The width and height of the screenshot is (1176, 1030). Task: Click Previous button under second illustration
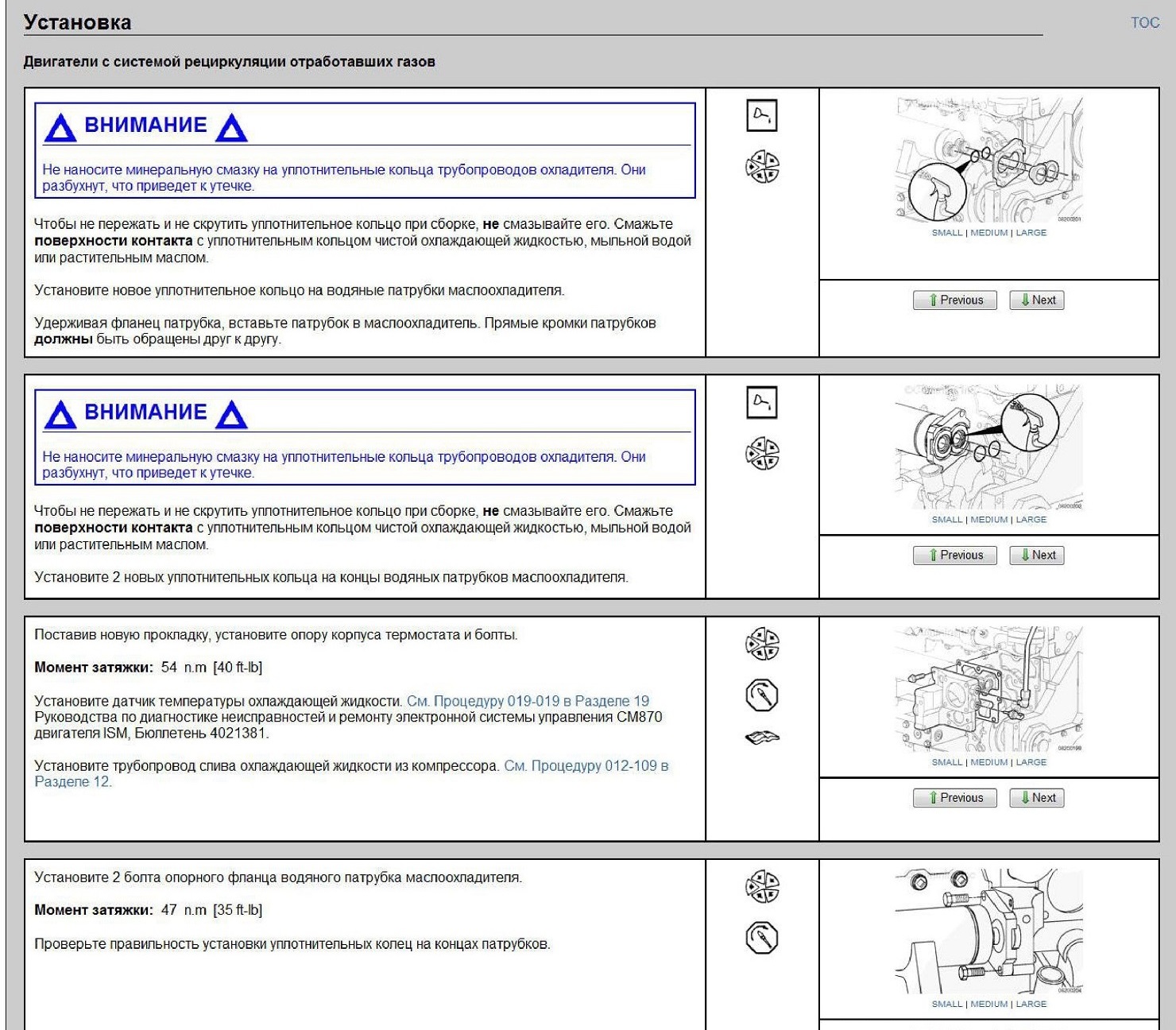coord(955,556)
